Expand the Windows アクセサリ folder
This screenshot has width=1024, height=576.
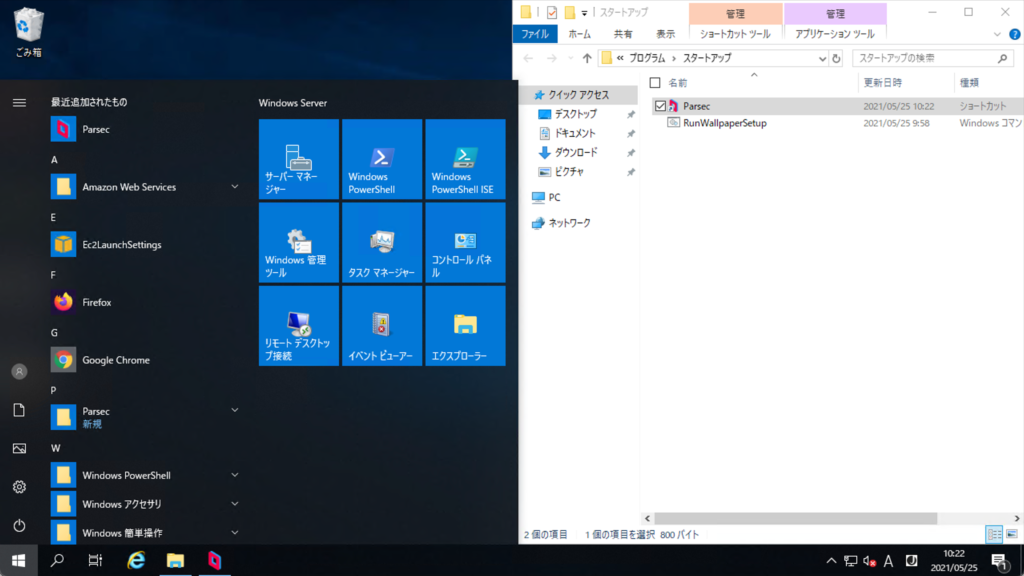pyautogui.click(x=234, y=504)
